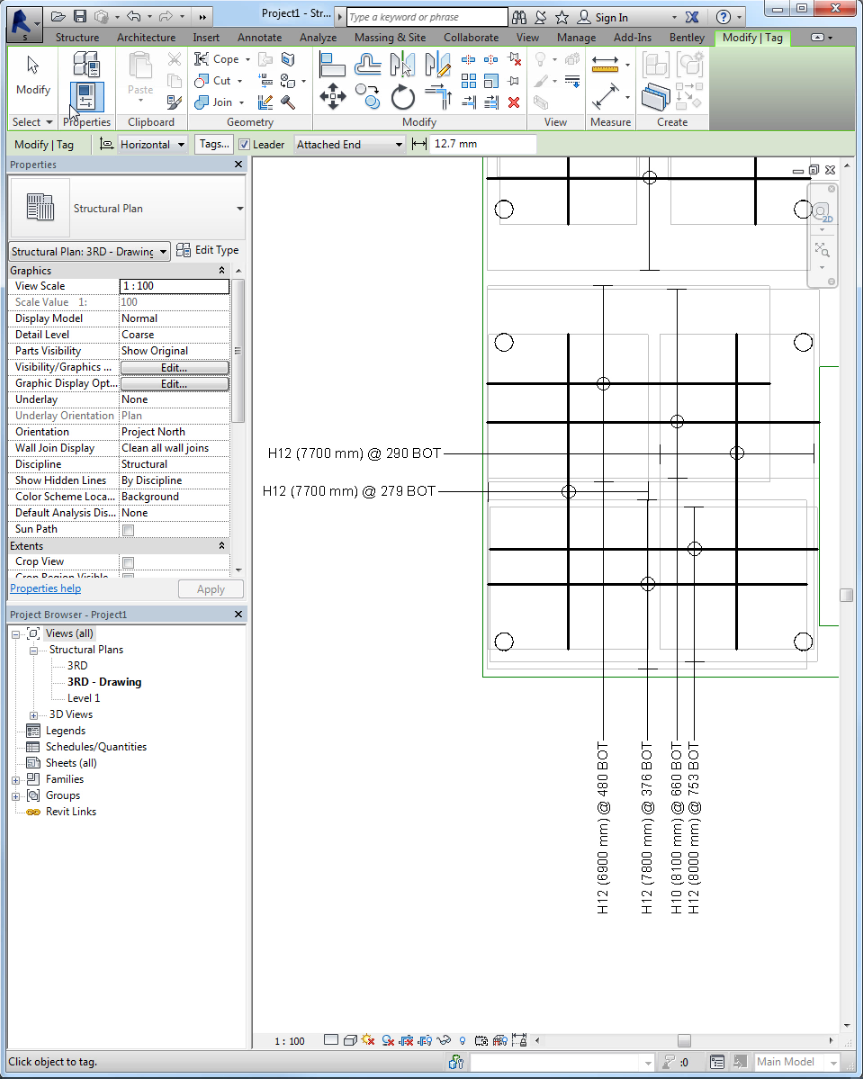The height and width of the screenshot is (1080, 863).
Task: Open the Visual Style icon in view bar
Action: coord(350,1040)
